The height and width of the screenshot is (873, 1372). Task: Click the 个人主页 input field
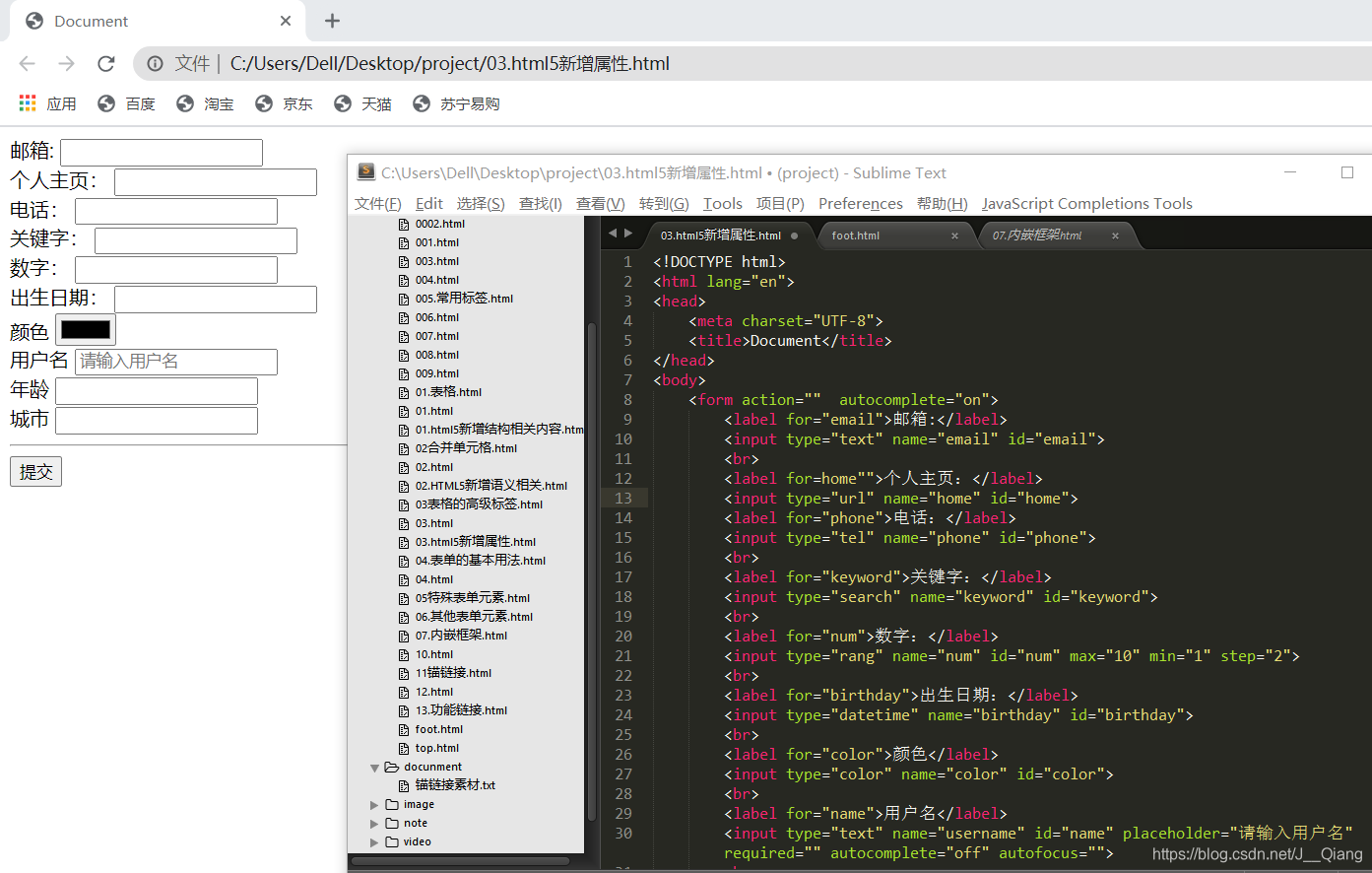click(216, 182)
